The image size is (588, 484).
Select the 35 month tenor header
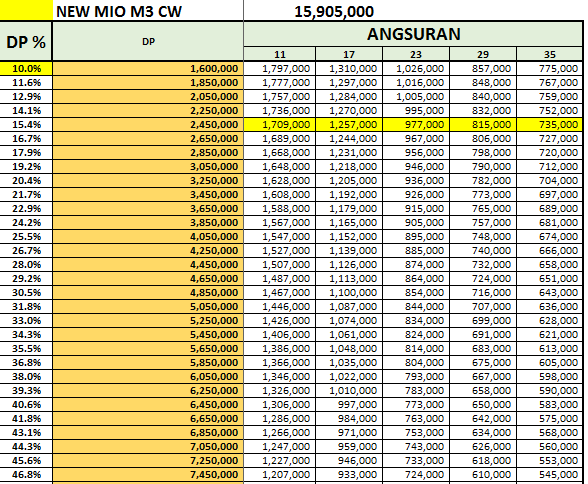(x=550, y=54)
